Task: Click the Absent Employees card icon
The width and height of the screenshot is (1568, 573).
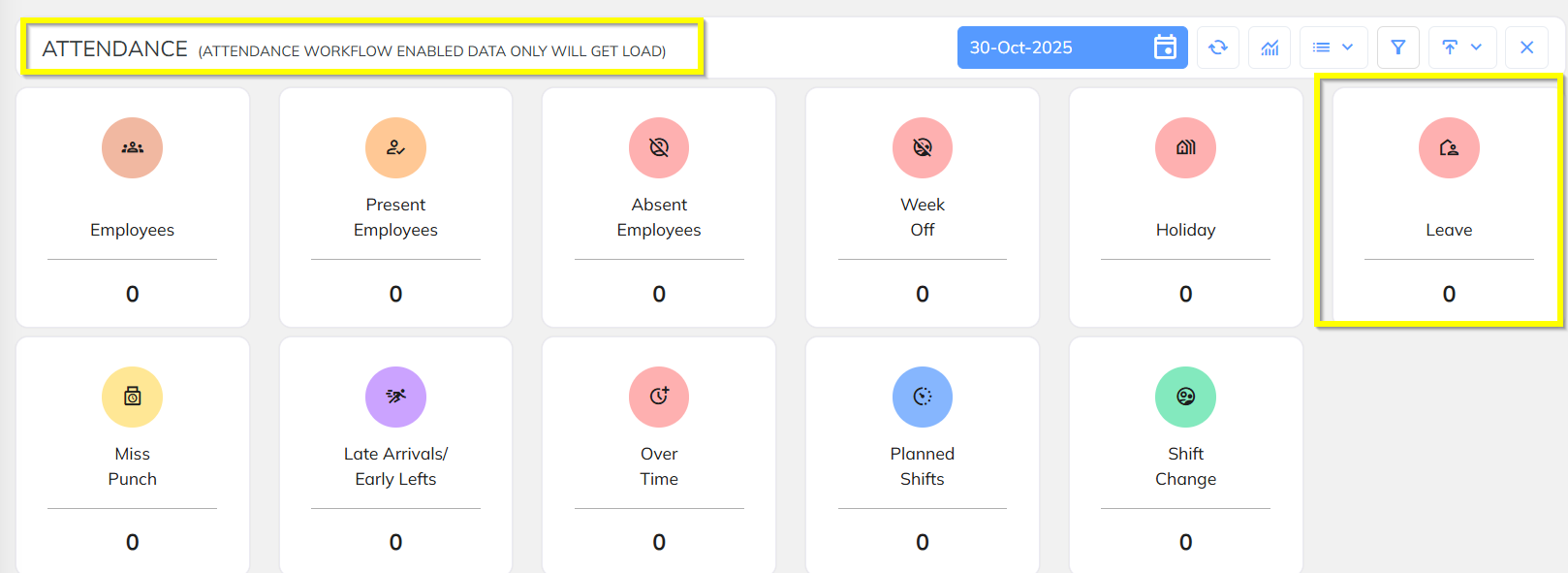Action: pos(659,148)
